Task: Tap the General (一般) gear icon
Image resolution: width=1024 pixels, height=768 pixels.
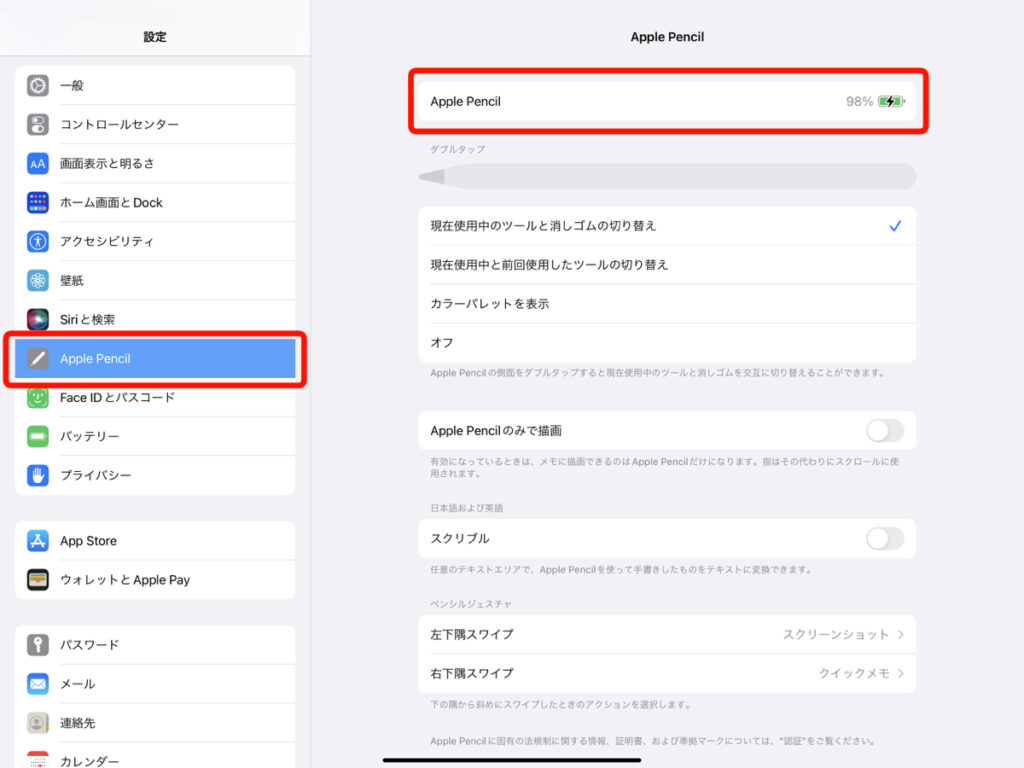Action: coord(38,86)
